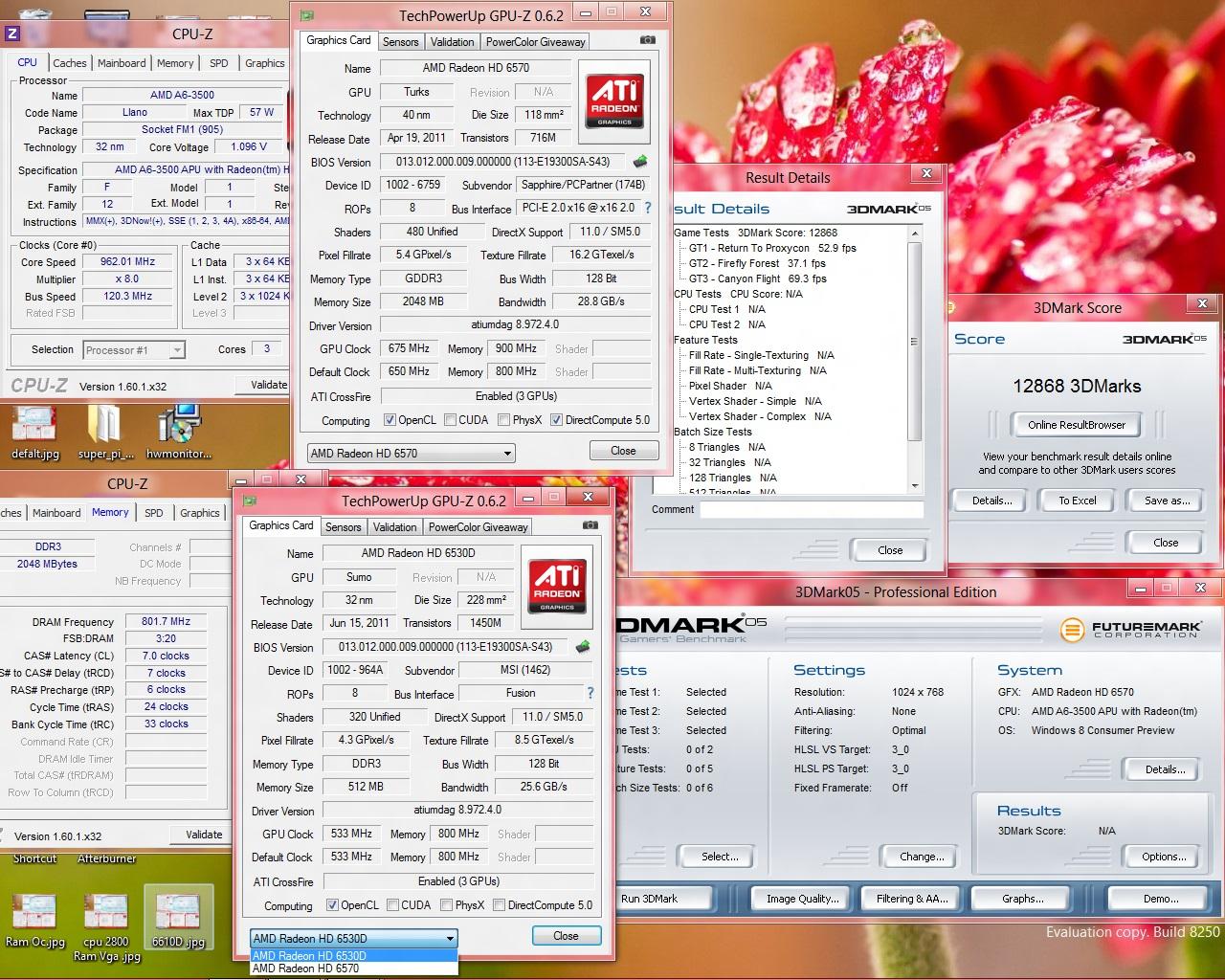Open Validation tab in upper GPU-Z window
The height and width of the screenshot is (980, 1225).
[452, 42]
